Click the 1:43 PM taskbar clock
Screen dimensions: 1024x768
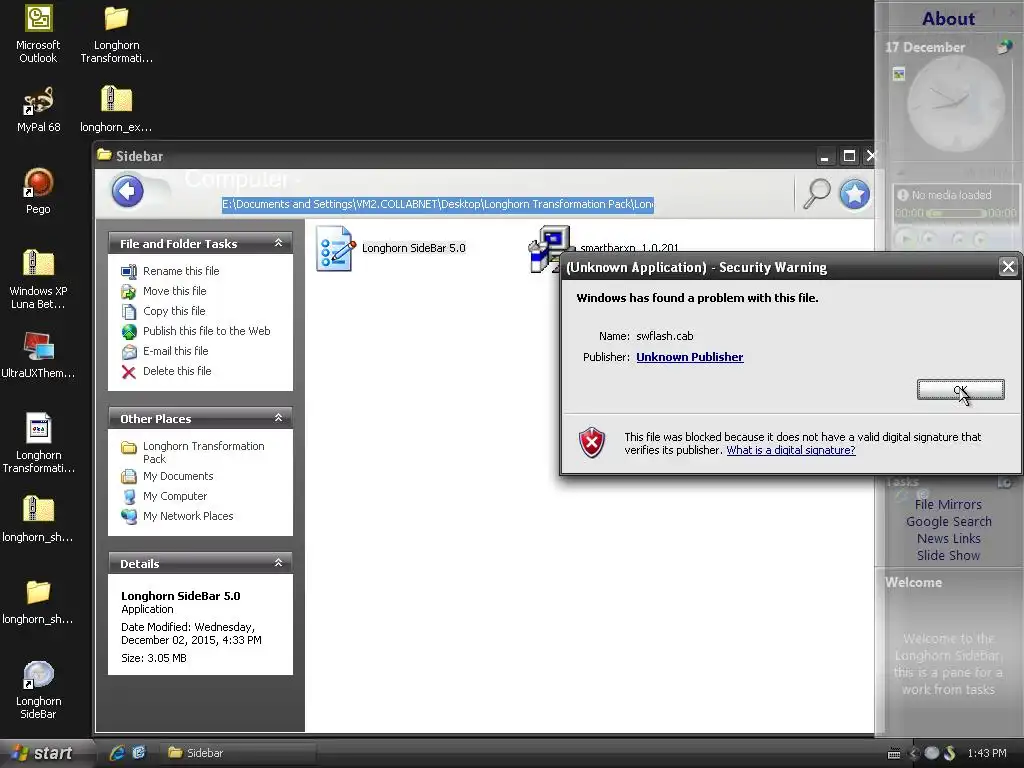click(x=987, y=754)
